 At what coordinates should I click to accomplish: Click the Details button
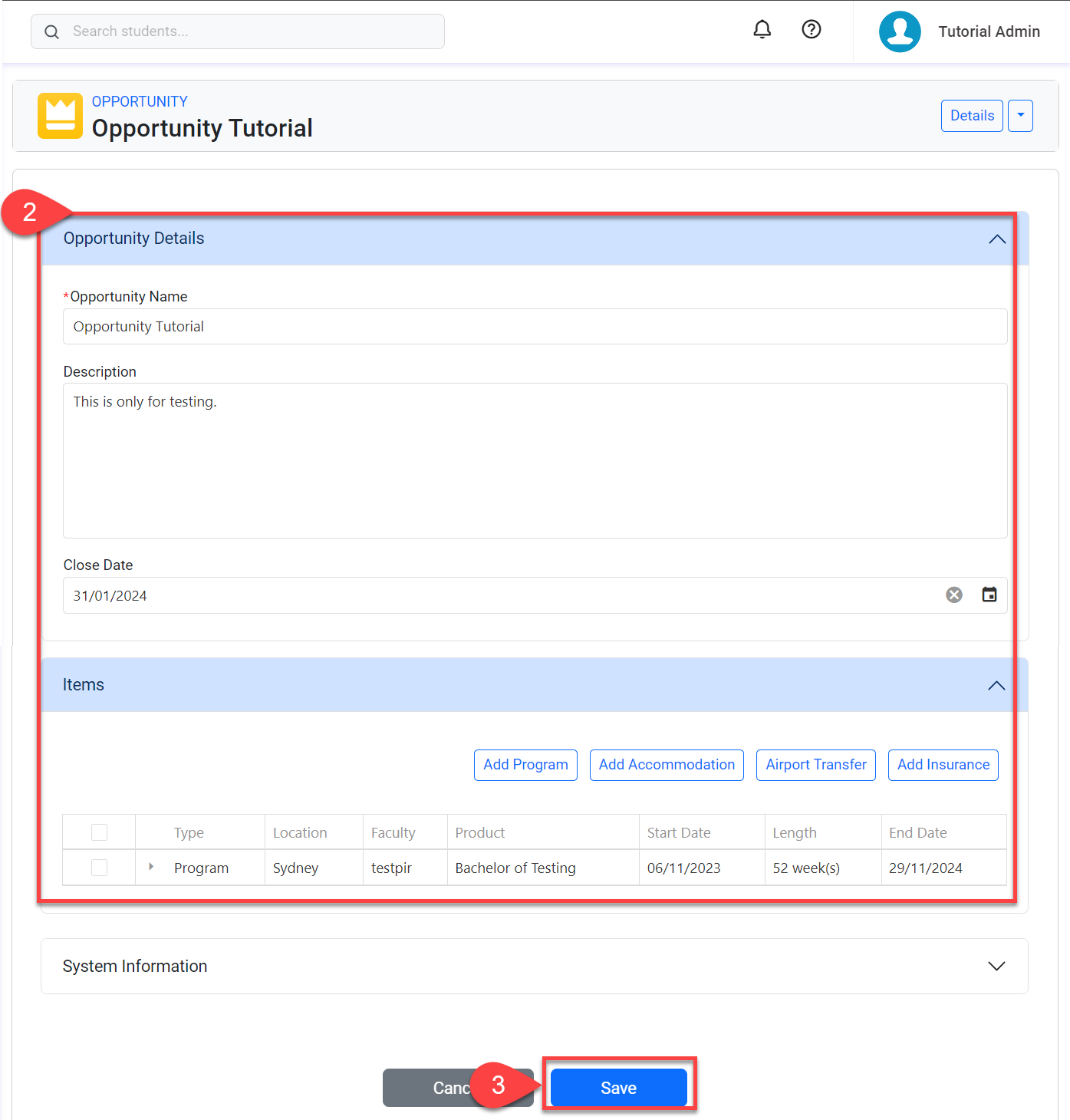pos(971,116)
